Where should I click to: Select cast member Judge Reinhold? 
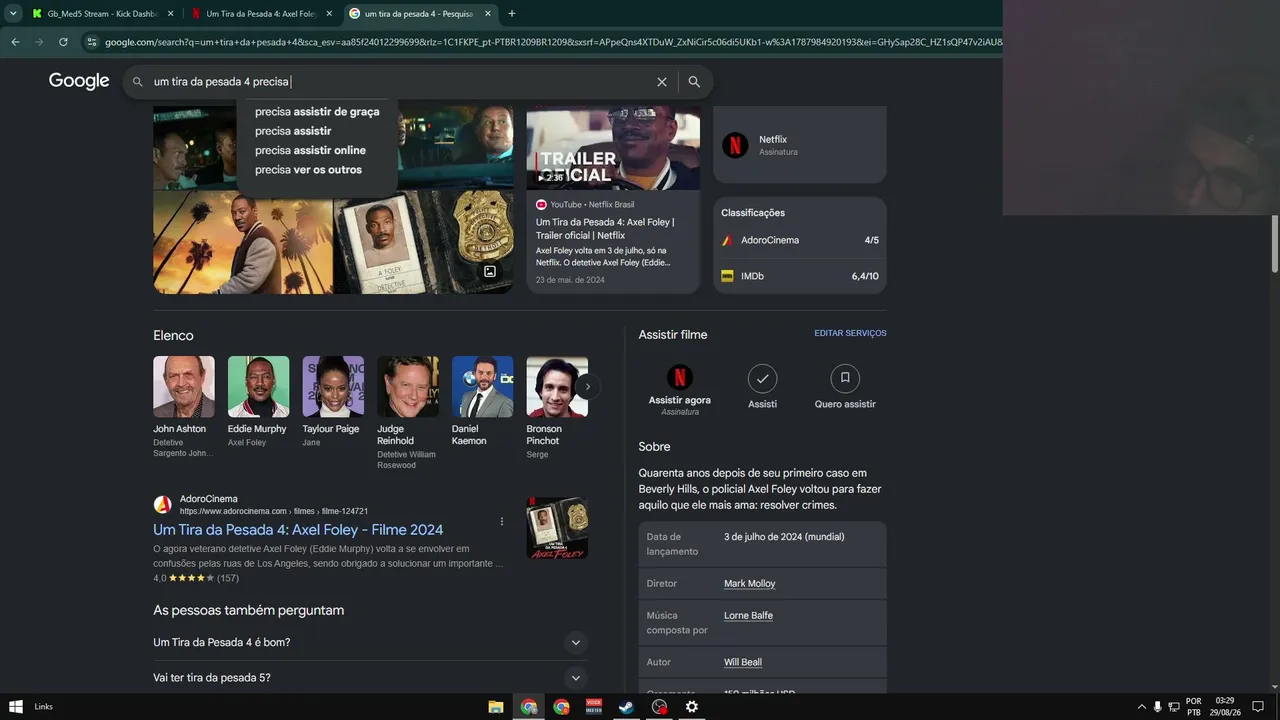tap(408, 412)
